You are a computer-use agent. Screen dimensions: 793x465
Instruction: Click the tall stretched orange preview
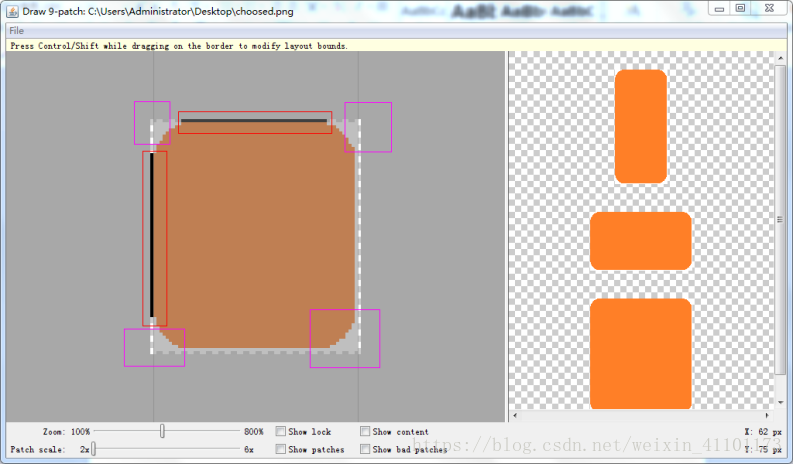(x=640, y=126)
